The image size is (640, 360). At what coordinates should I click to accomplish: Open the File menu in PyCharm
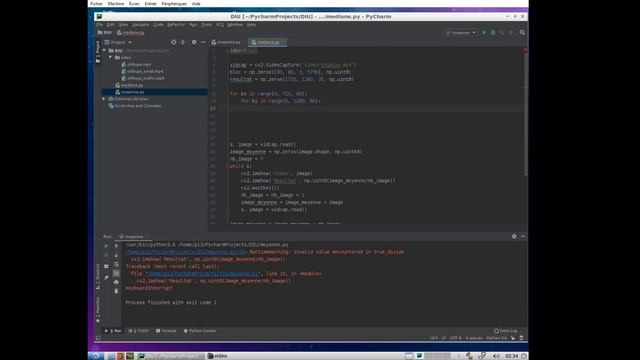coord(99,24)
